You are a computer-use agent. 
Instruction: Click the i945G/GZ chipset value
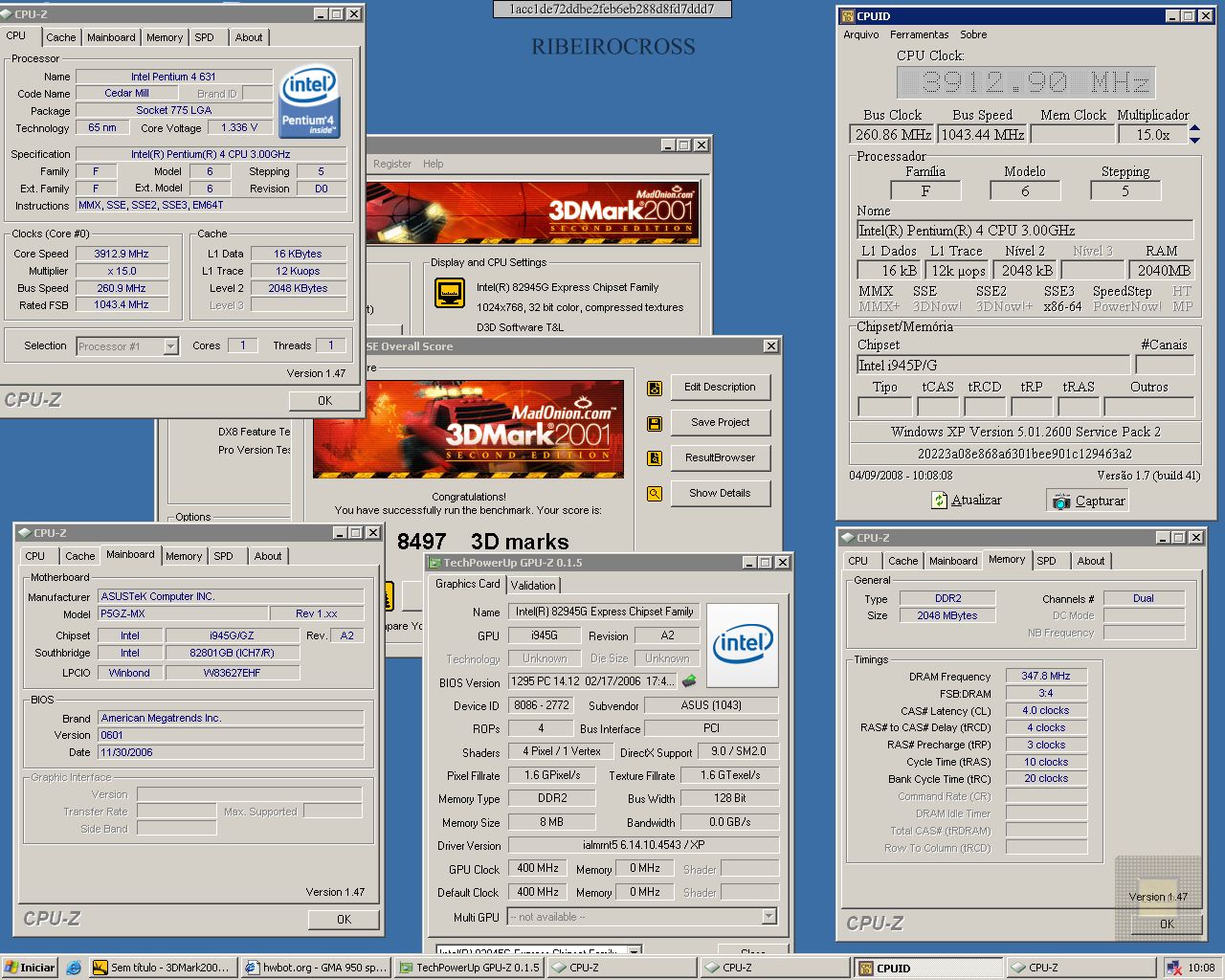coord(232,635)
